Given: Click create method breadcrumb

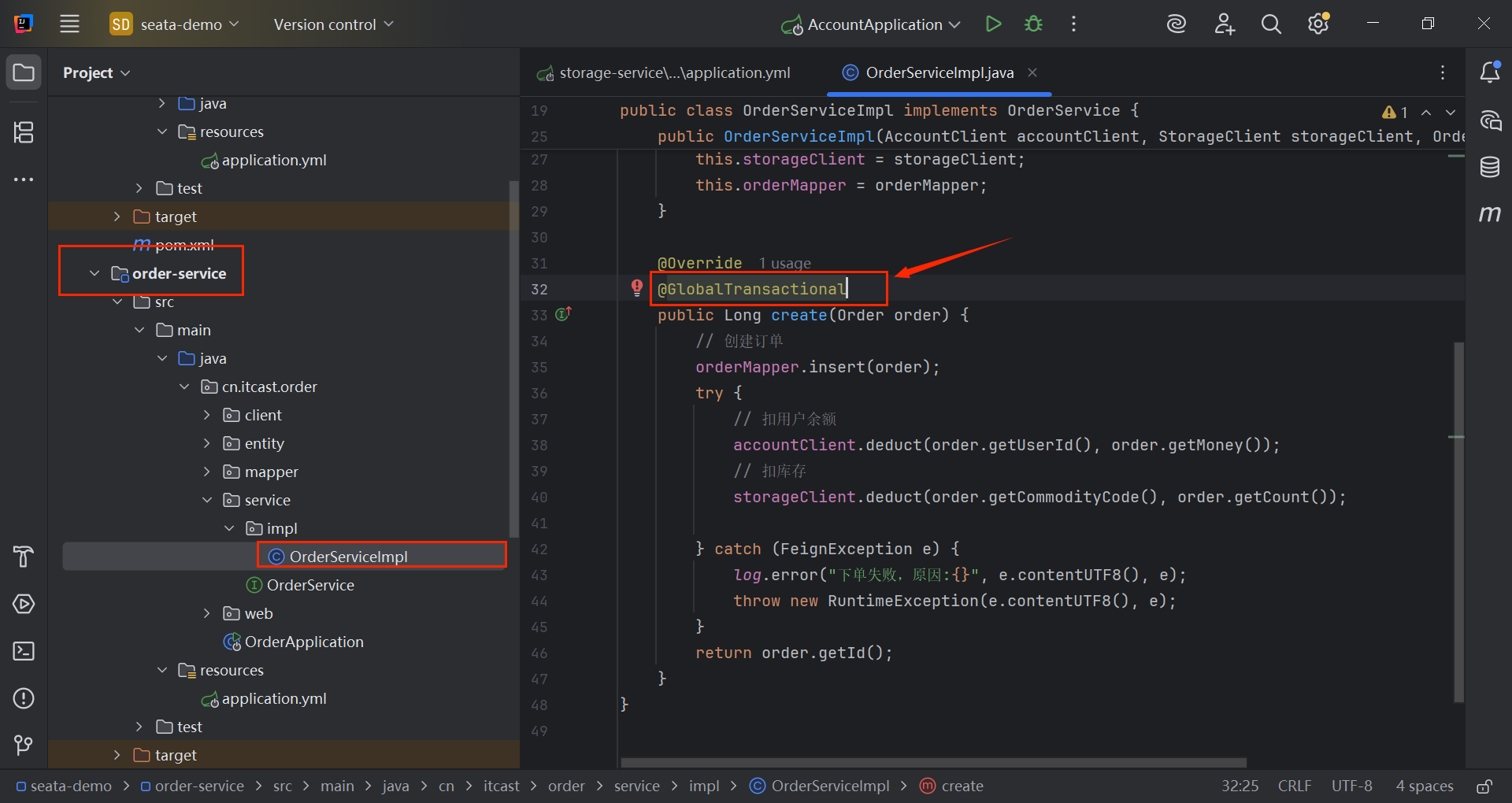Looking at the screenshot, I should tap(952, 786).
